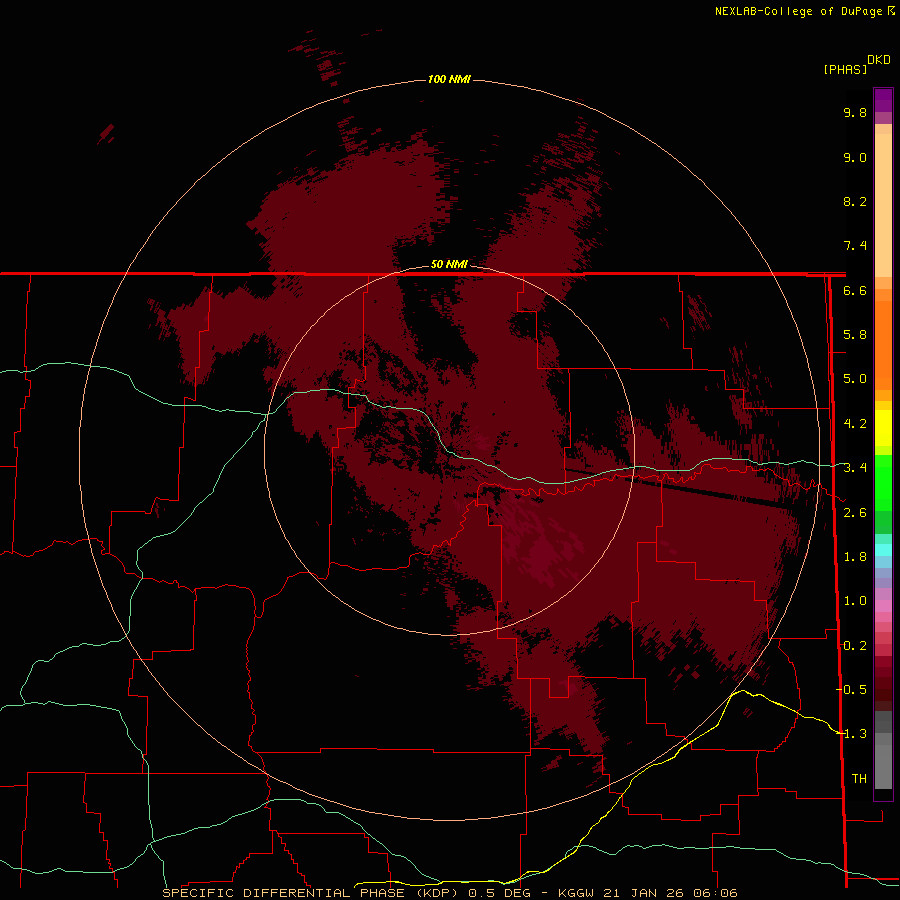Click the 2.6 scale value
900x900 pixels.
pos(855,513)
